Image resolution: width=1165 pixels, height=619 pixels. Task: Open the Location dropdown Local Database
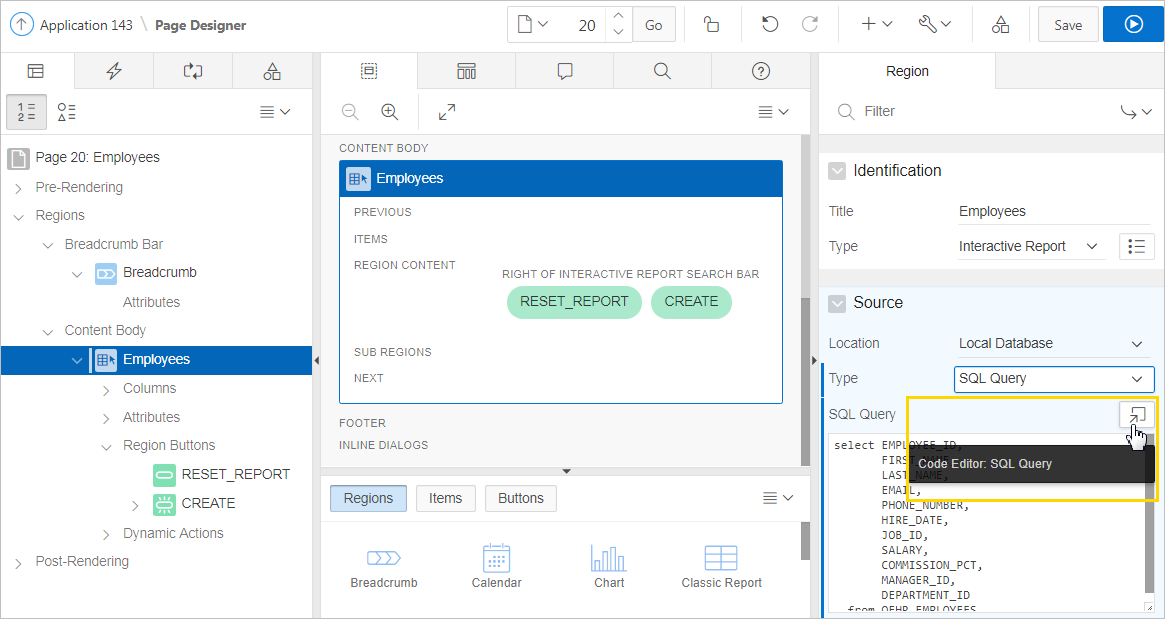[1050, 343]
